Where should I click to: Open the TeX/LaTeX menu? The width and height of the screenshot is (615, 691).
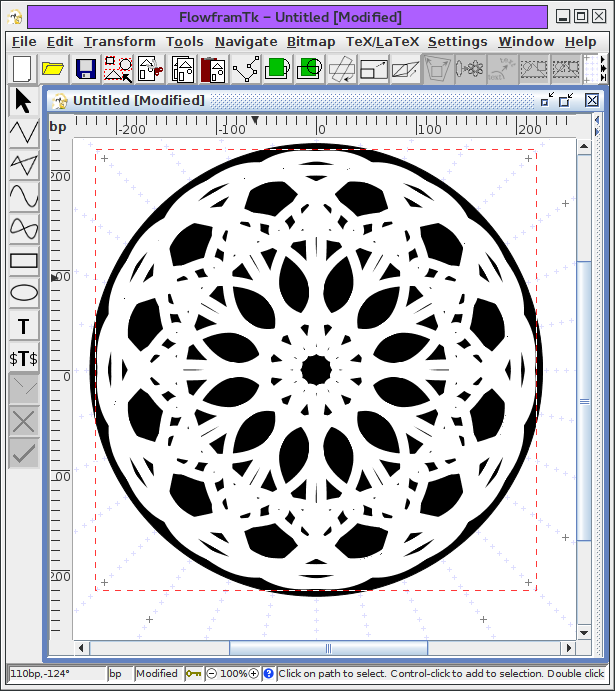(x=382, y=41)
